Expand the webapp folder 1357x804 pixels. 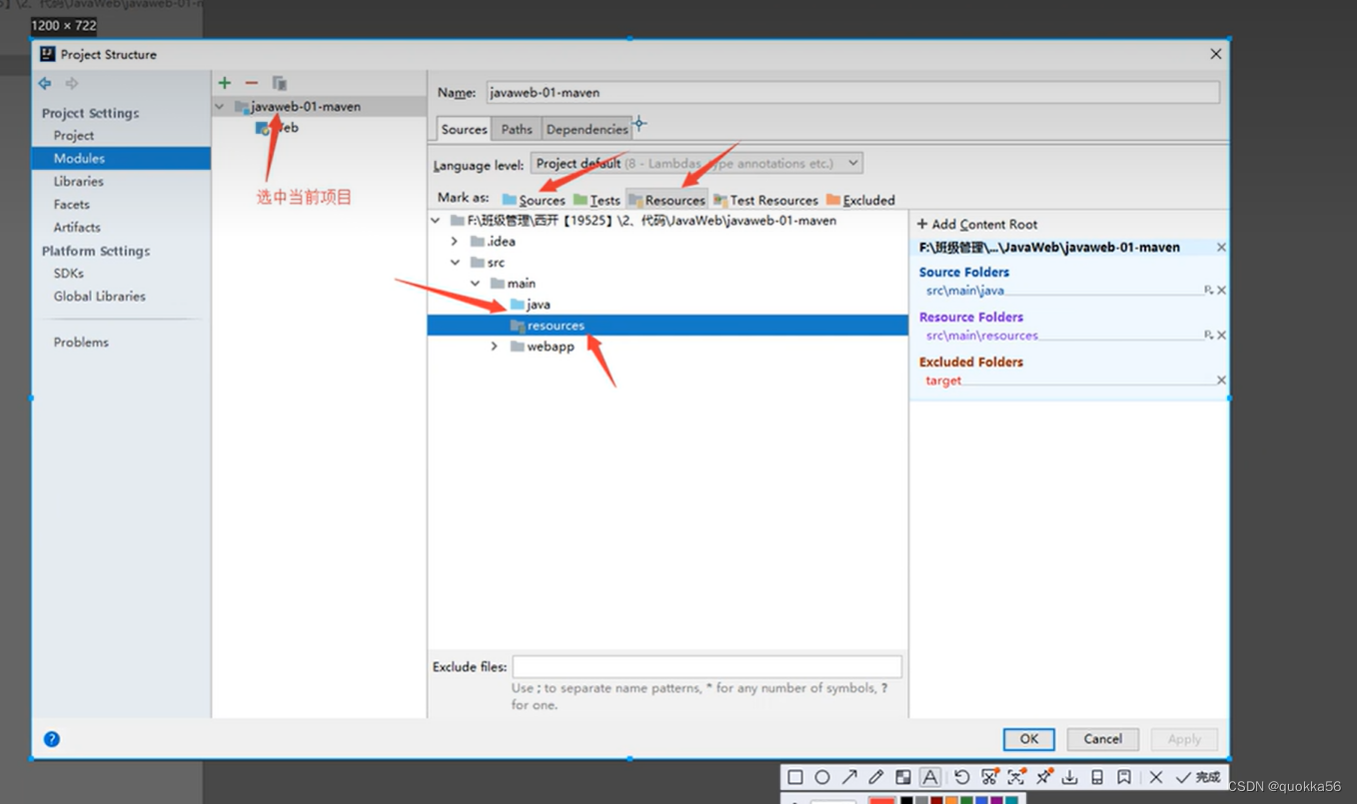[494, 347]
